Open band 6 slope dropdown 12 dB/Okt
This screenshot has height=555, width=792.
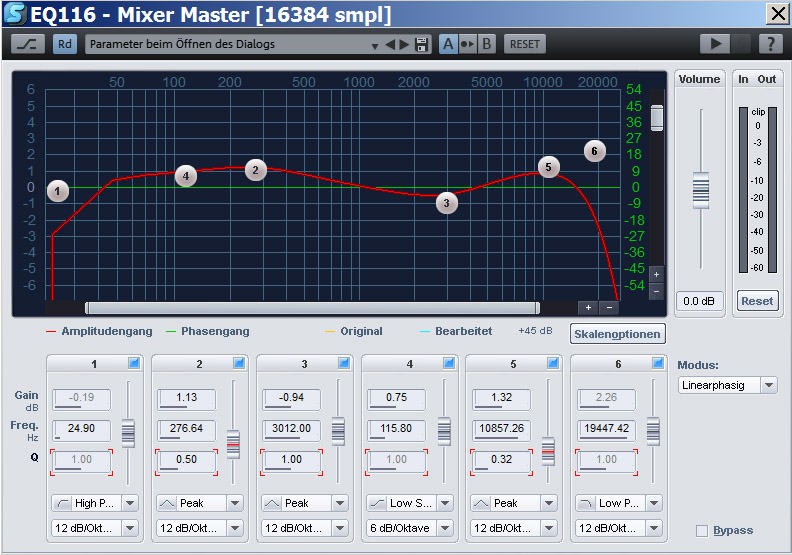pos(619,528)
